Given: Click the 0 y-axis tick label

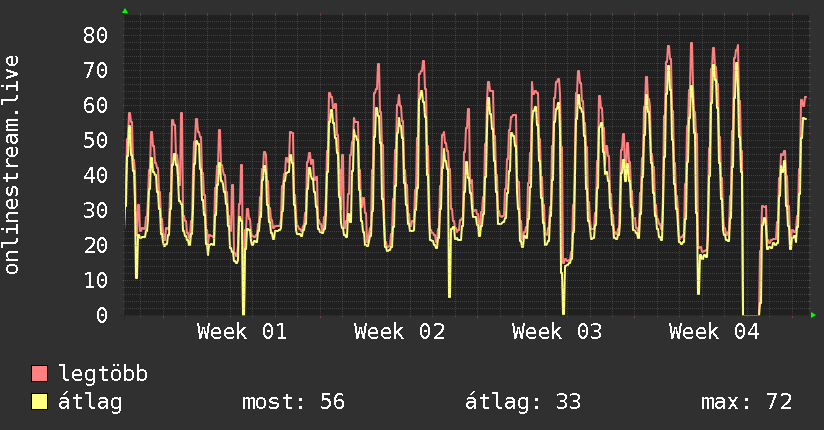Looking at the screenshot, I should (102, 315).
